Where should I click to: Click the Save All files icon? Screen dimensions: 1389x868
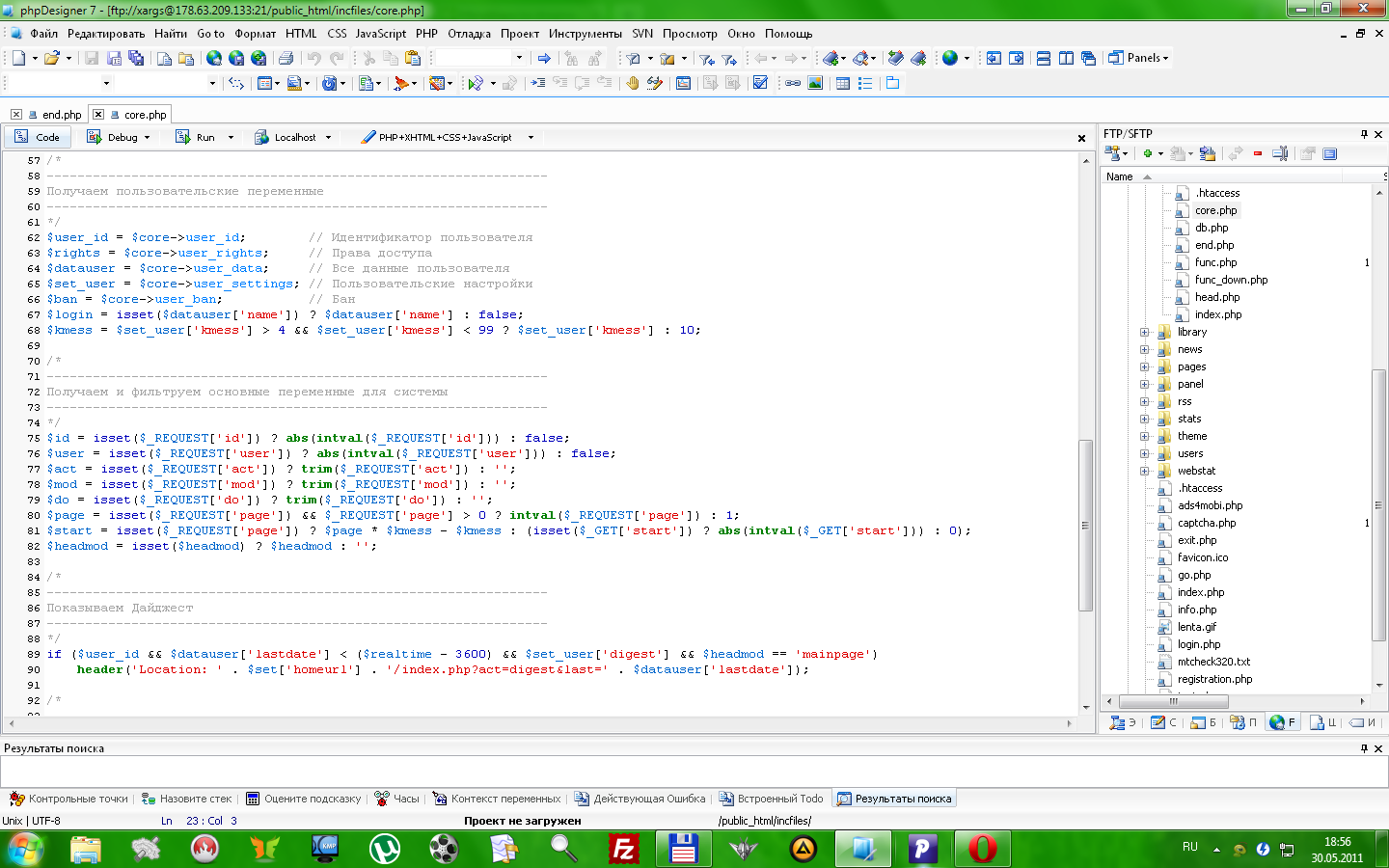pos(136,58)
